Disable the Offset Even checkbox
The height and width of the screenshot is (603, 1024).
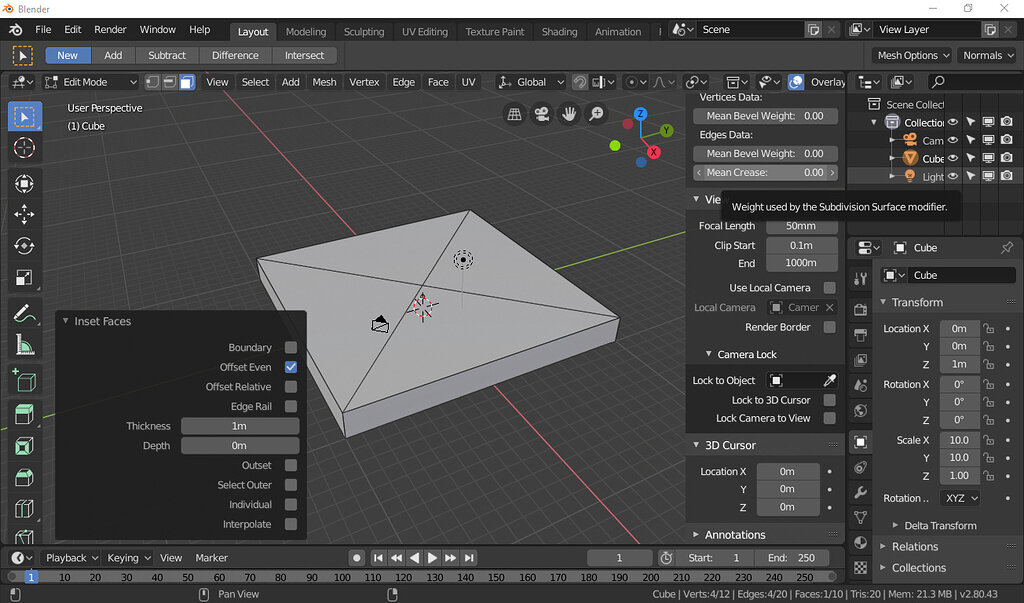pos(291,367)
